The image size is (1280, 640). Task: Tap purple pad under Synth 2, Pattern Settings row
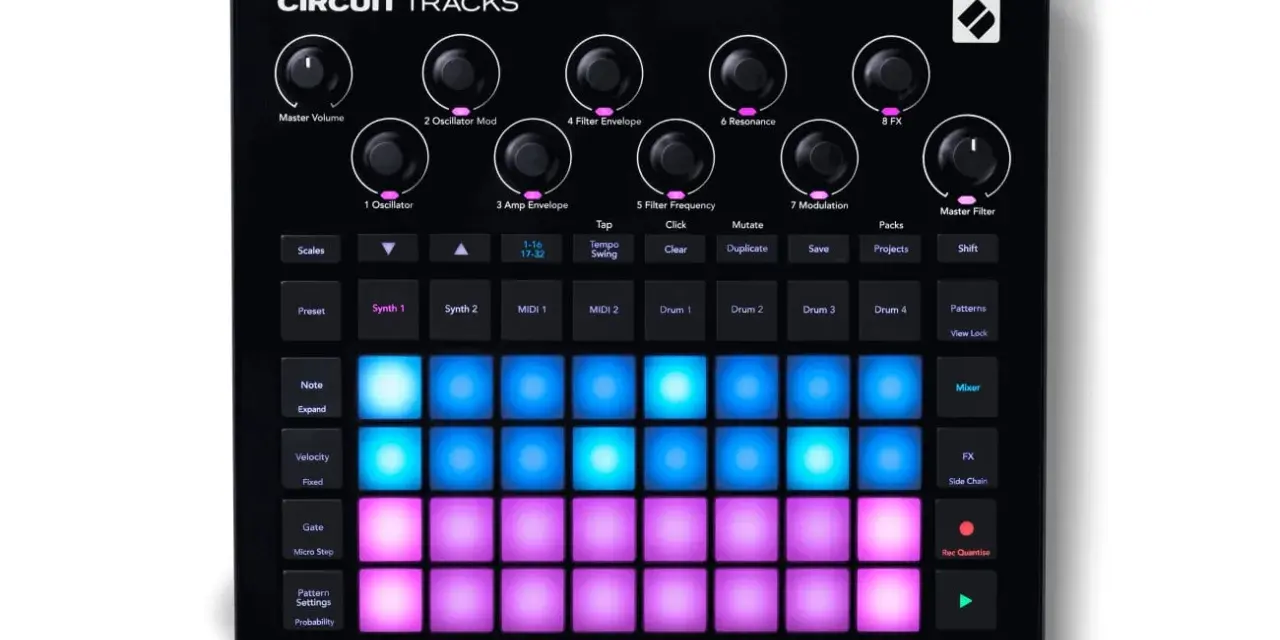click(461, 601)
